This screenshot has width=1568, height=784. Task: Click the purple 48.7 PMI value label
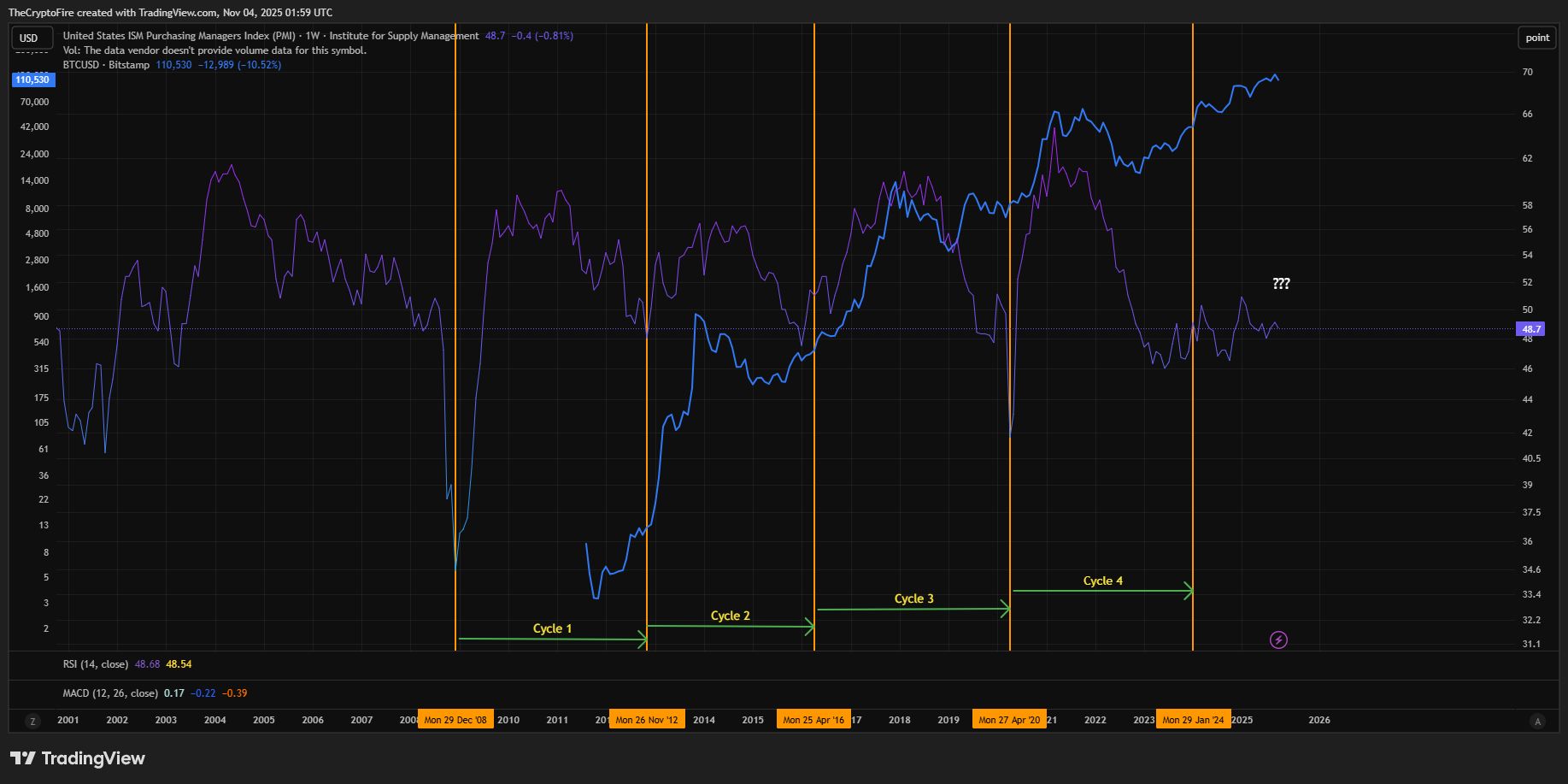click(1532, 329)
